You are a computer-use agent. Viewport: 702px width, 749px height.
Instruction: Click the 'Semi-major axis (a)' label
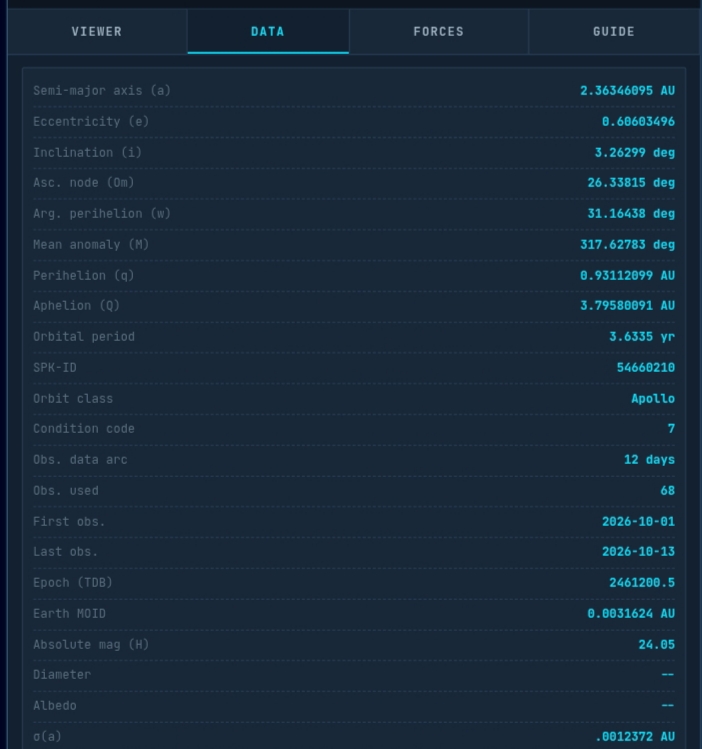click(x=102, y=91)
